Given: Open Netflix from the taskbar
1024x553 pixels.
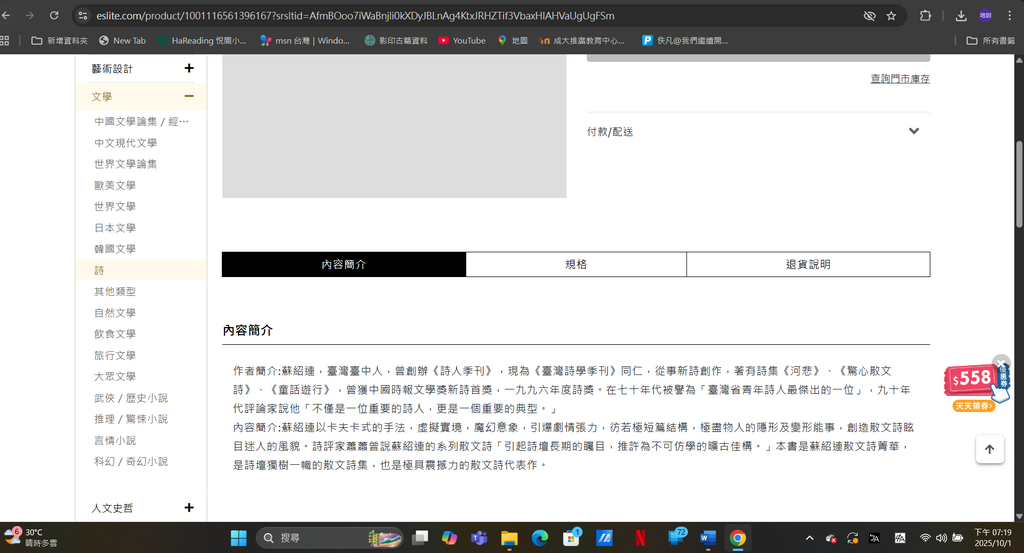Looking at the screenshot, I should 639,538.
